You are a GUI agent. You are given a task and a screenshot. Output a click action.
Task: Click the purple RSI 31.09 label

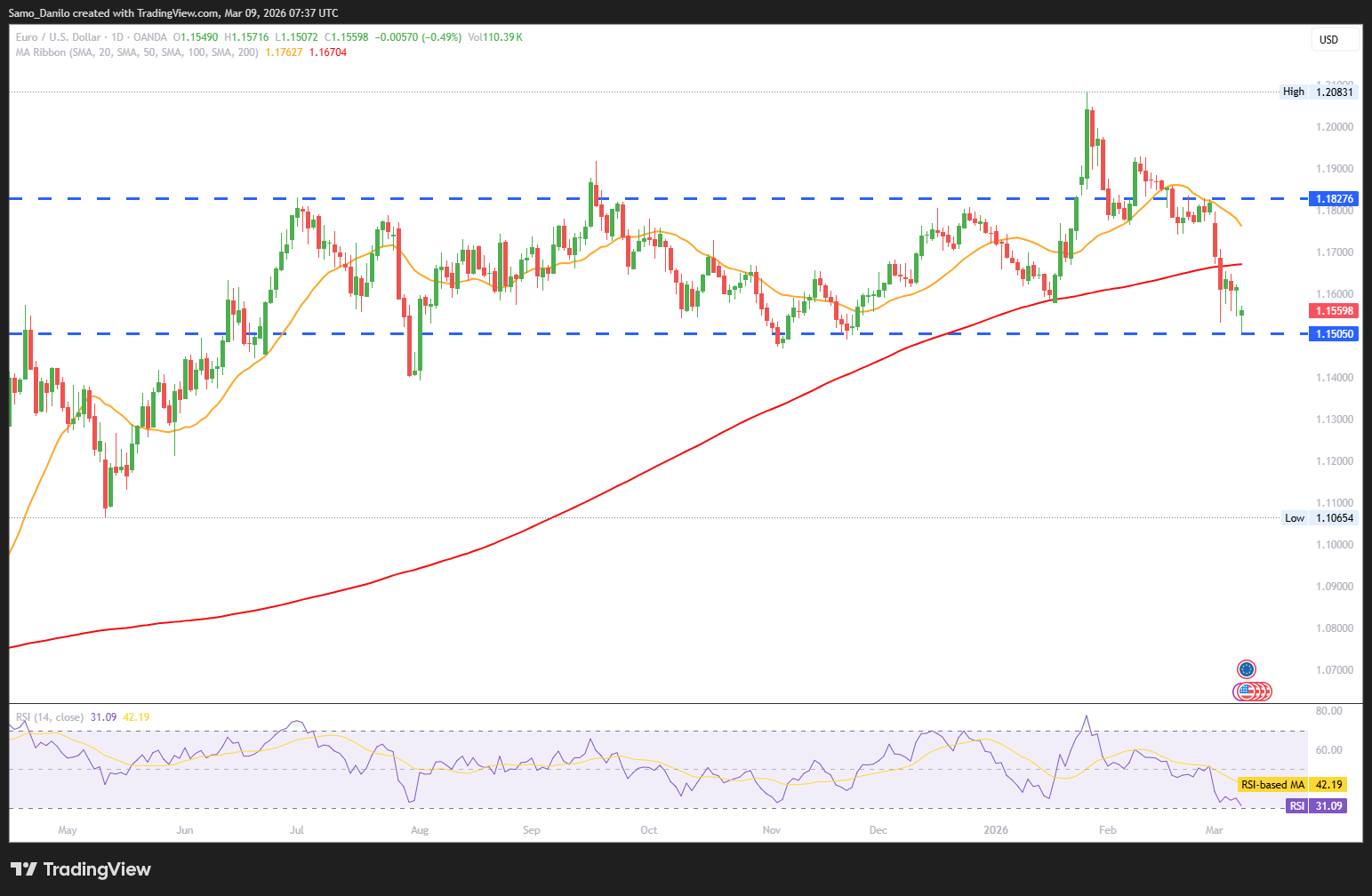pyautogui.click(x=1316, y=806)
